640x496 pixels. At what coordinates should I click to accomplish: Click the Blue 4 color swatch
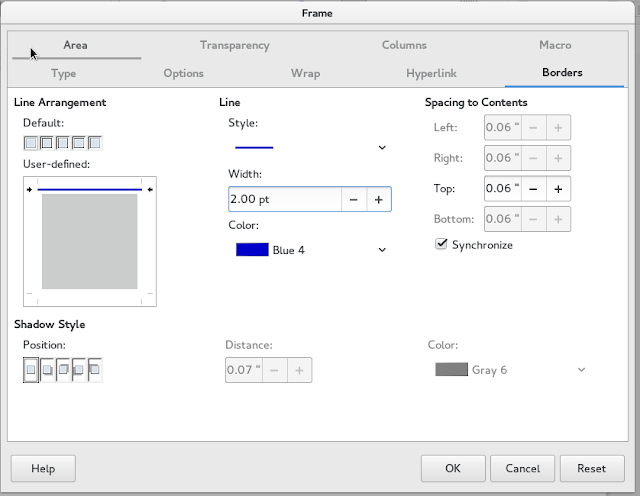[x=252, y=250]
